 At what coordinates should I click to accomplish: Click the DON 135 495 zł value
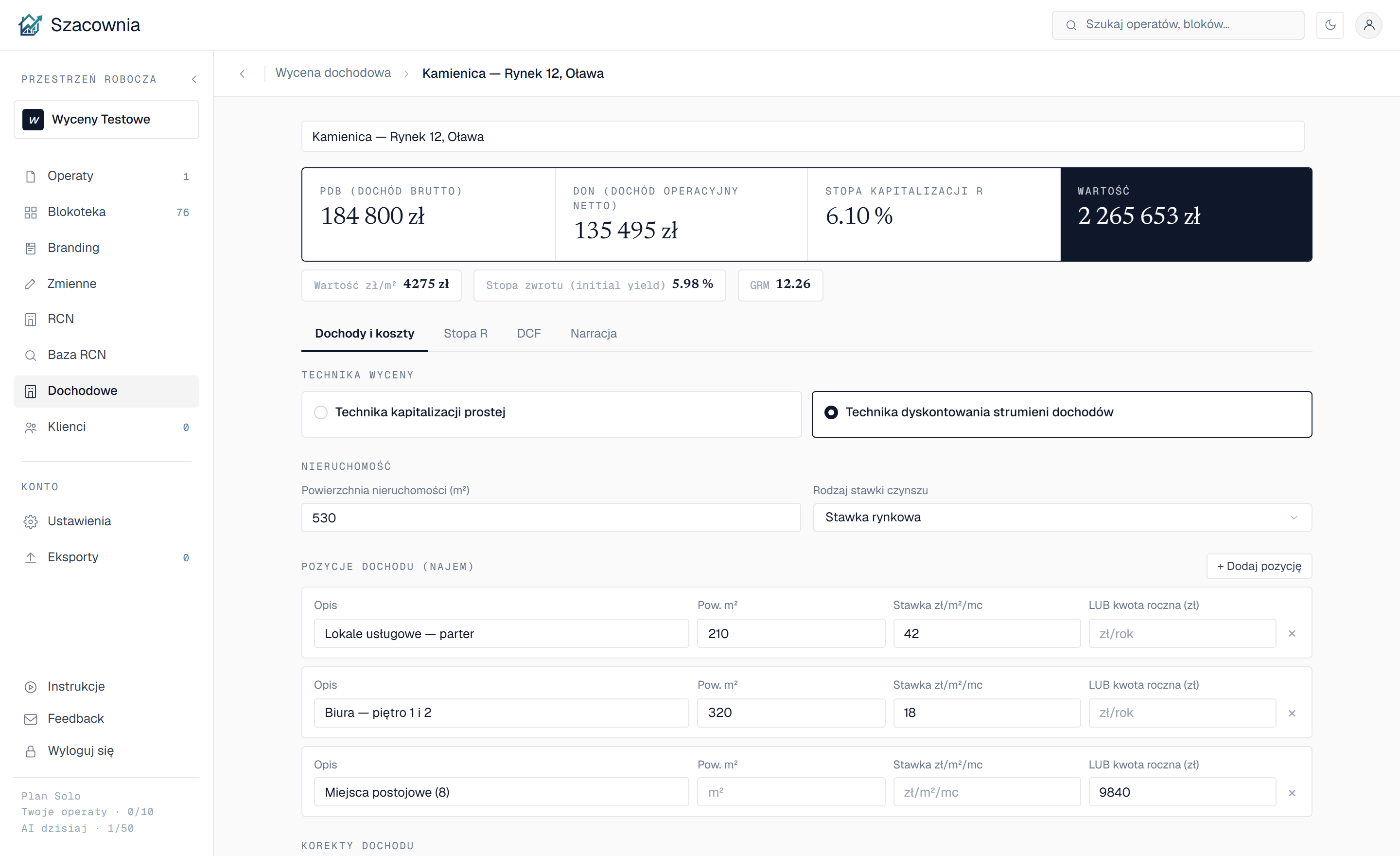[x=626, y=230]
